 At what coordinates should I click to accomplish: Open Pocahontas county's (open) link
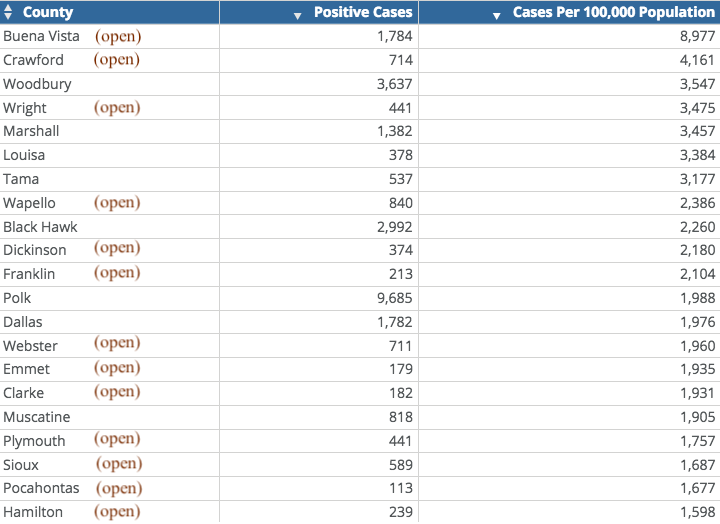[x=119, y=489]
